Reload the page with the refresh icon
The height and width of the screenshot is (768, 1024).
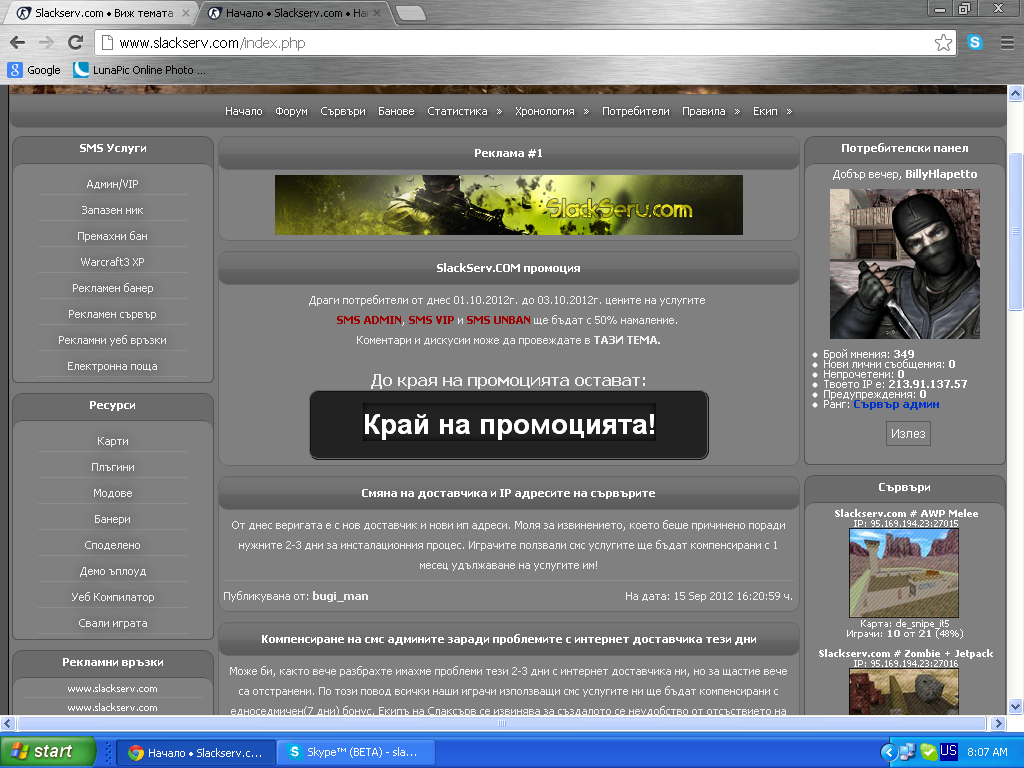(x=76, y=43)
